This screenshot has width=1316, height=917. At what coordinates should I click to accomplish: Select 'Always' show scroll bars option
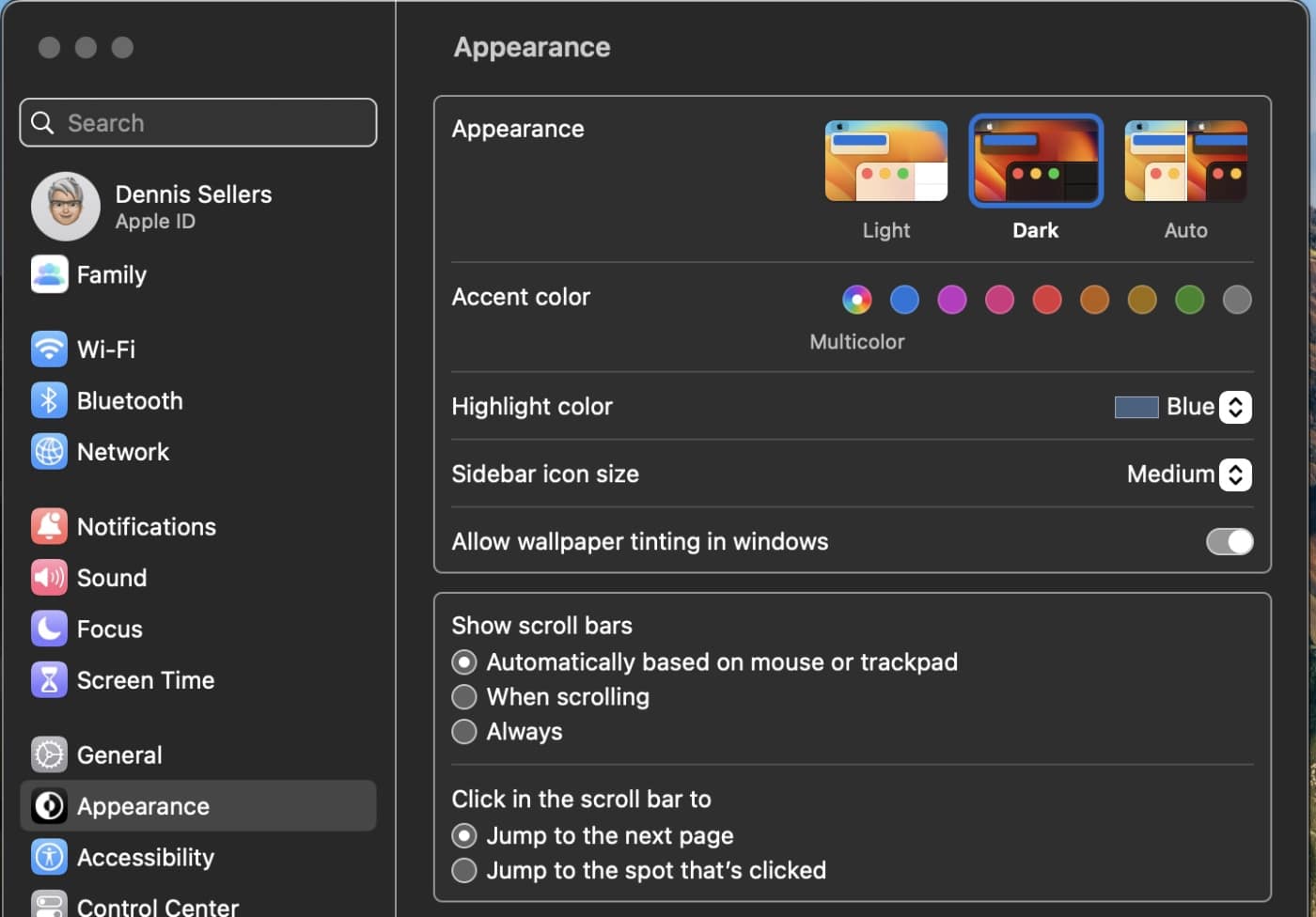464,732
